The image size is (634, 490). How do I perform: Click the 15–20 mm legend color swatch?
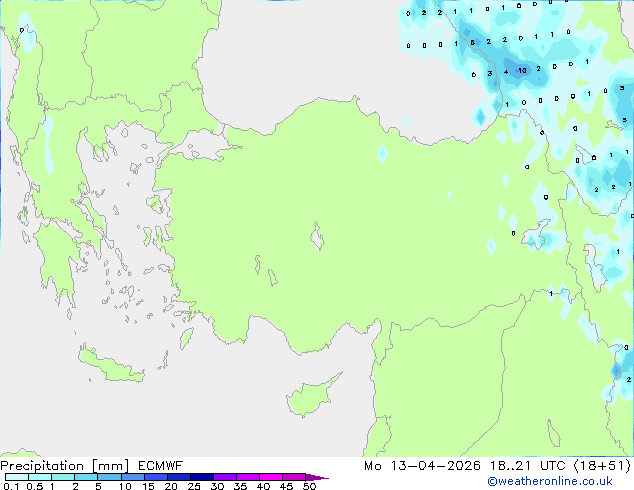point(156,477)
